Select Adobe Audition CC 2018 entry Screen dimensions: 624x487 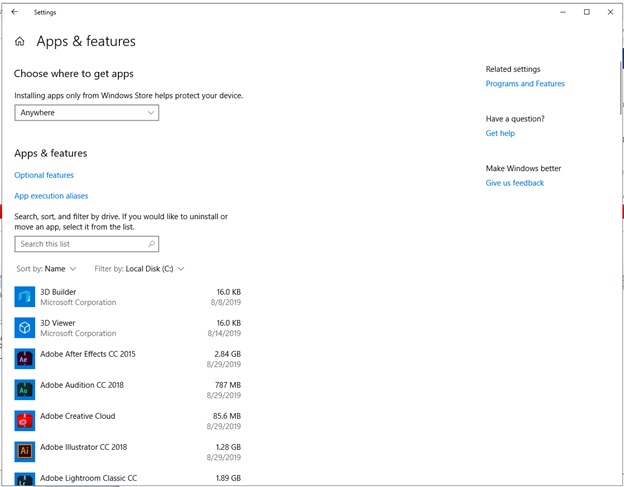[82, 385]
